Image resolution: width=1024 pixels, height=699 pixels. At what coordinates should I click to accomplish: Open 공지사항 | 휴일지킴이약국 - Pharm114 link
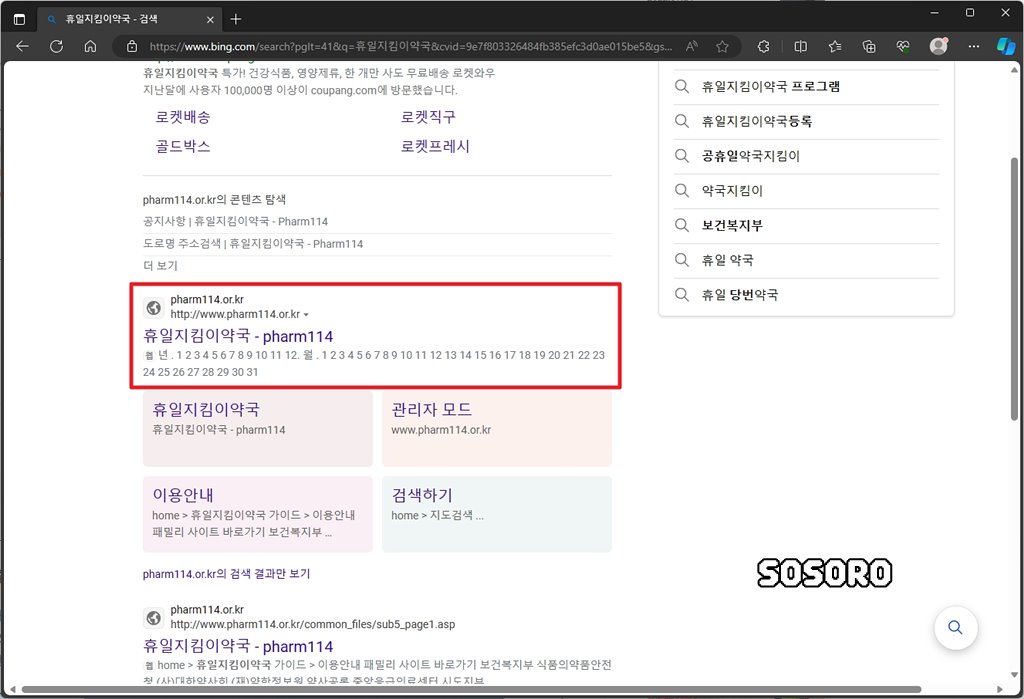click(235, 221)
